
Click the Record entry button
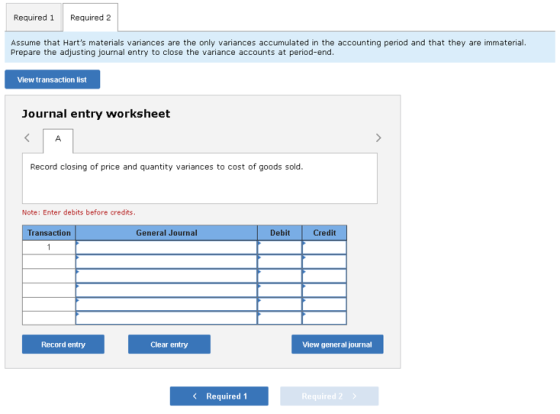click(63, 344)
